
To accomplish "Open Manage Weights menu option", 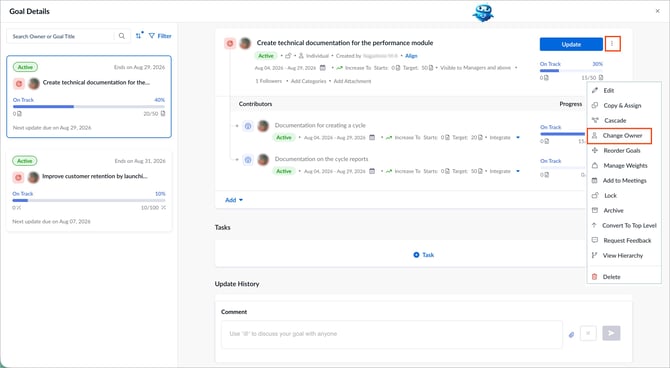I will click(624, 165).
